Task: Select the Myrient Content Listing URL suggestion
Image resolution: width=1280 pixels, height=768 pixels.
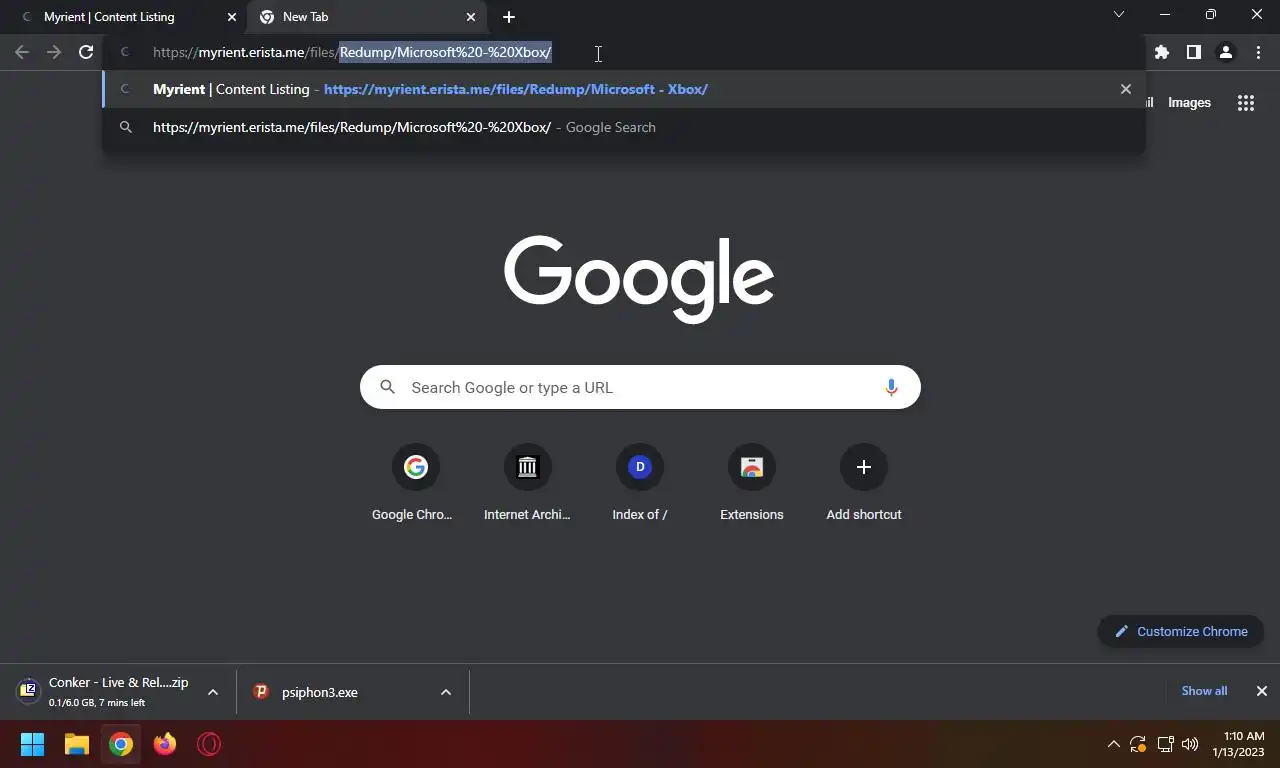Action: point(623,89)
